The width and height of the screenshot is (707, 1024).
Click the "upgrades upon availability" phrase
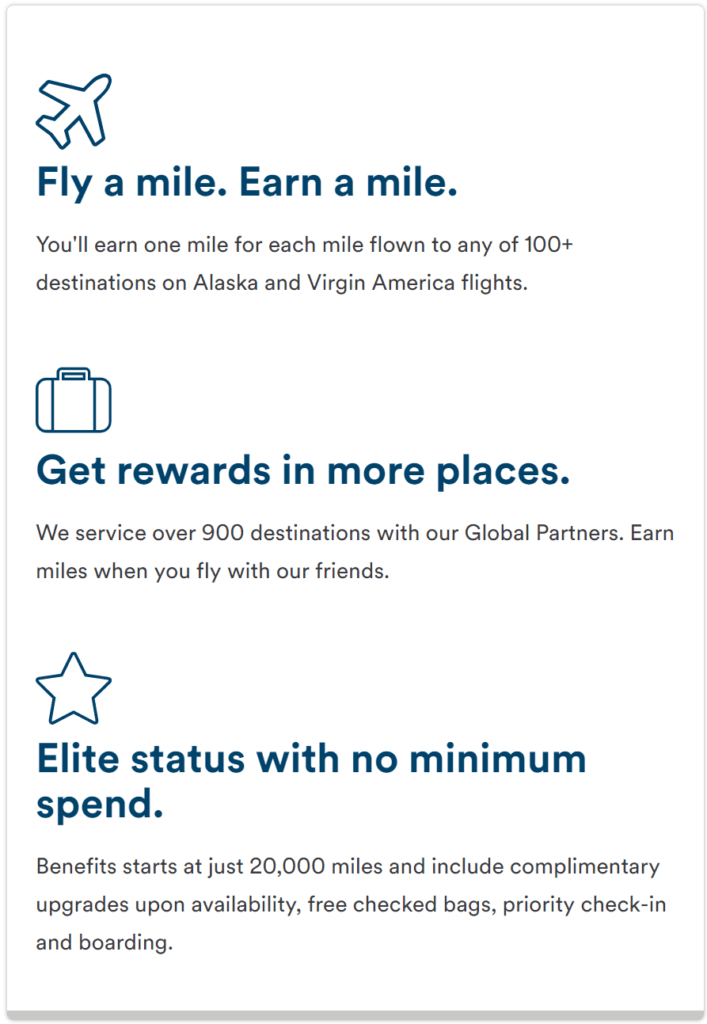[x=168, y=904]
